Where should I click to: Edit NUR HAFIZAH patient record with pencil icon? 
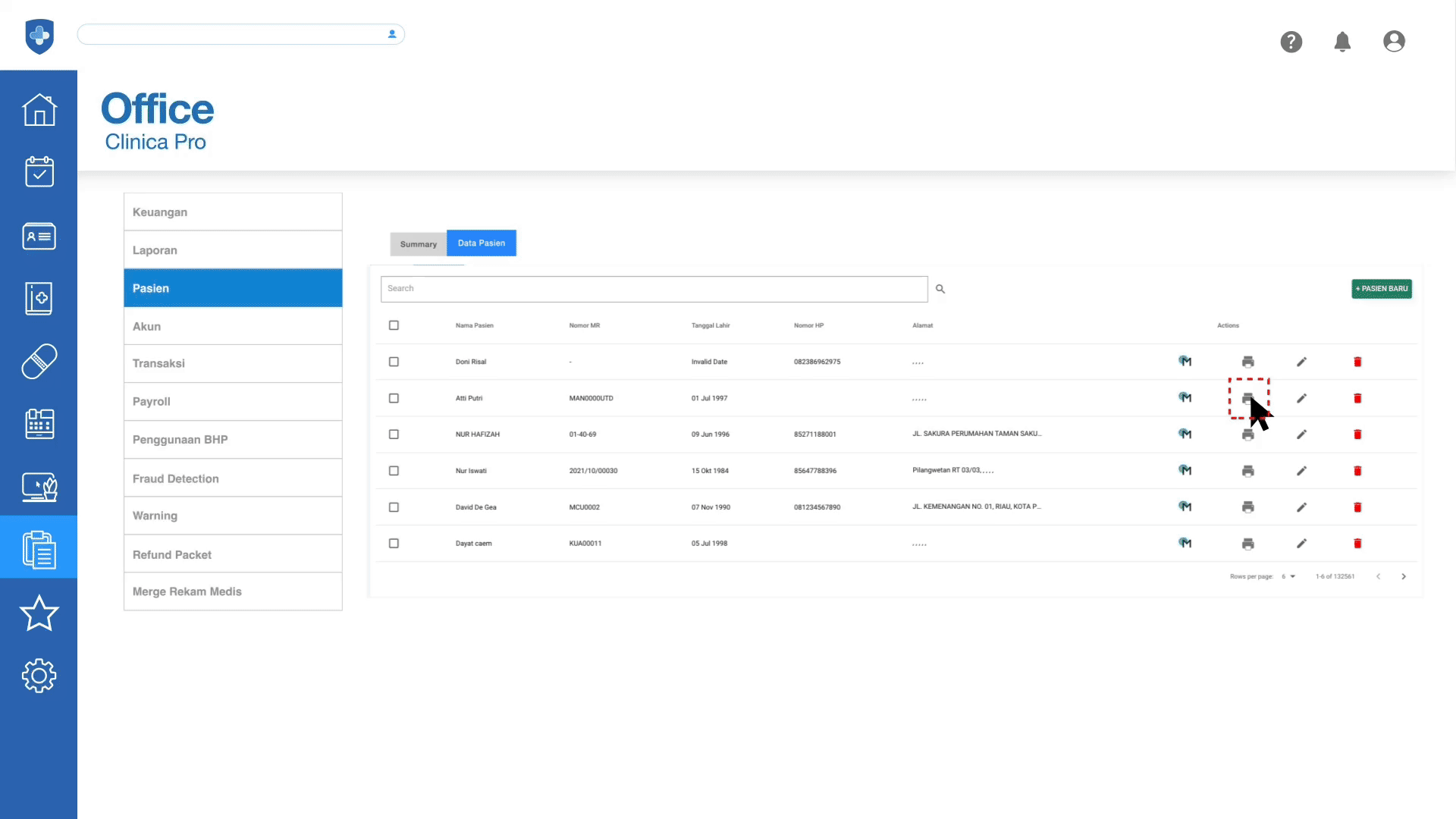[x=1301, y=435]
